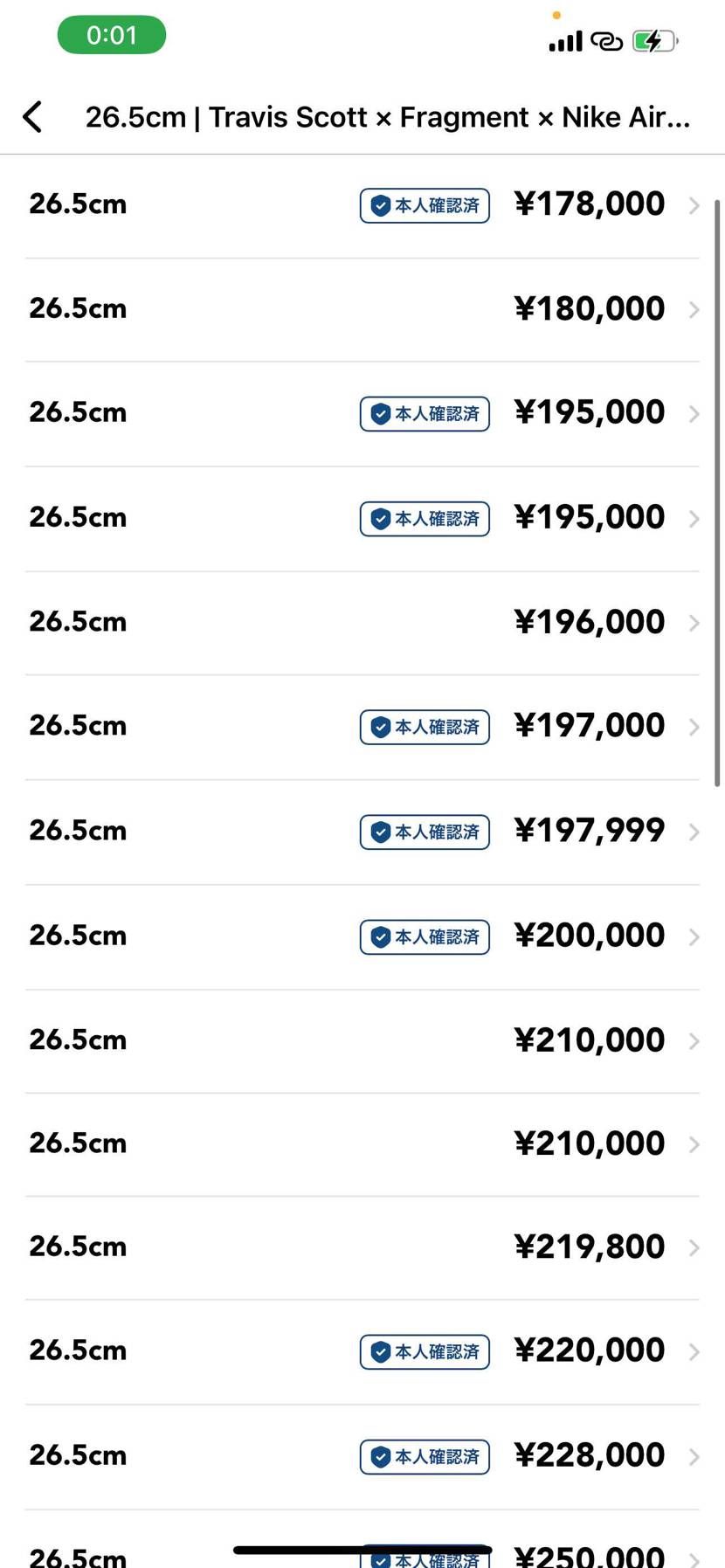Tap the back arrow in header
725x1568 pixels.
32,116
